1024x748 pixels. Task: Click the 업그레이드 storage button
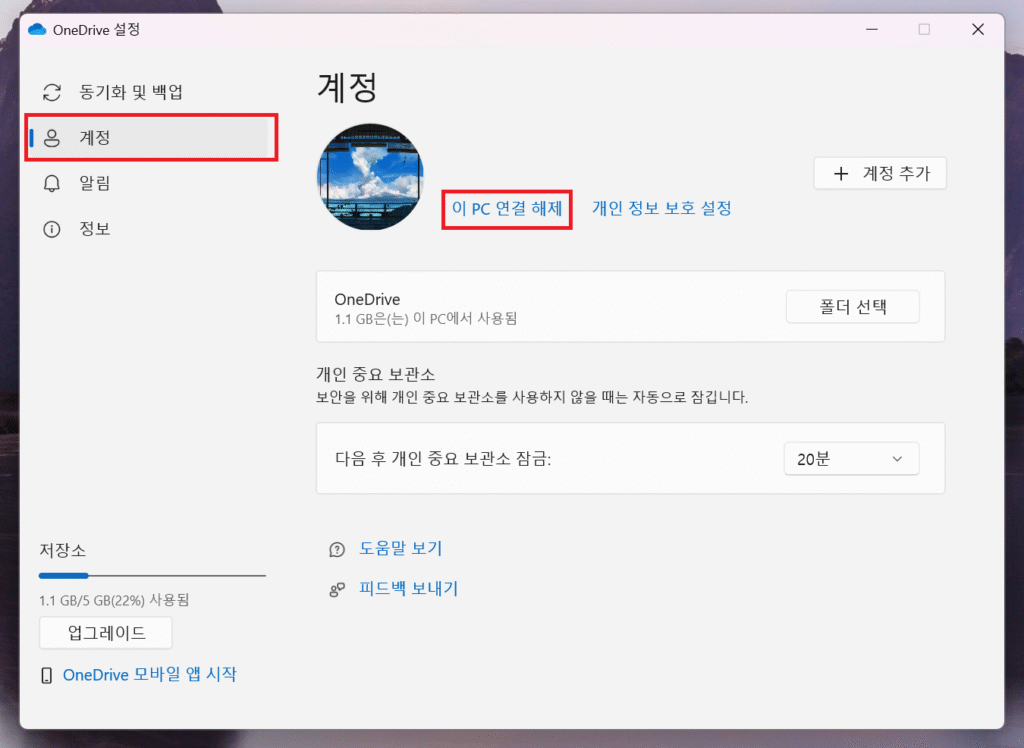(106, 633)
